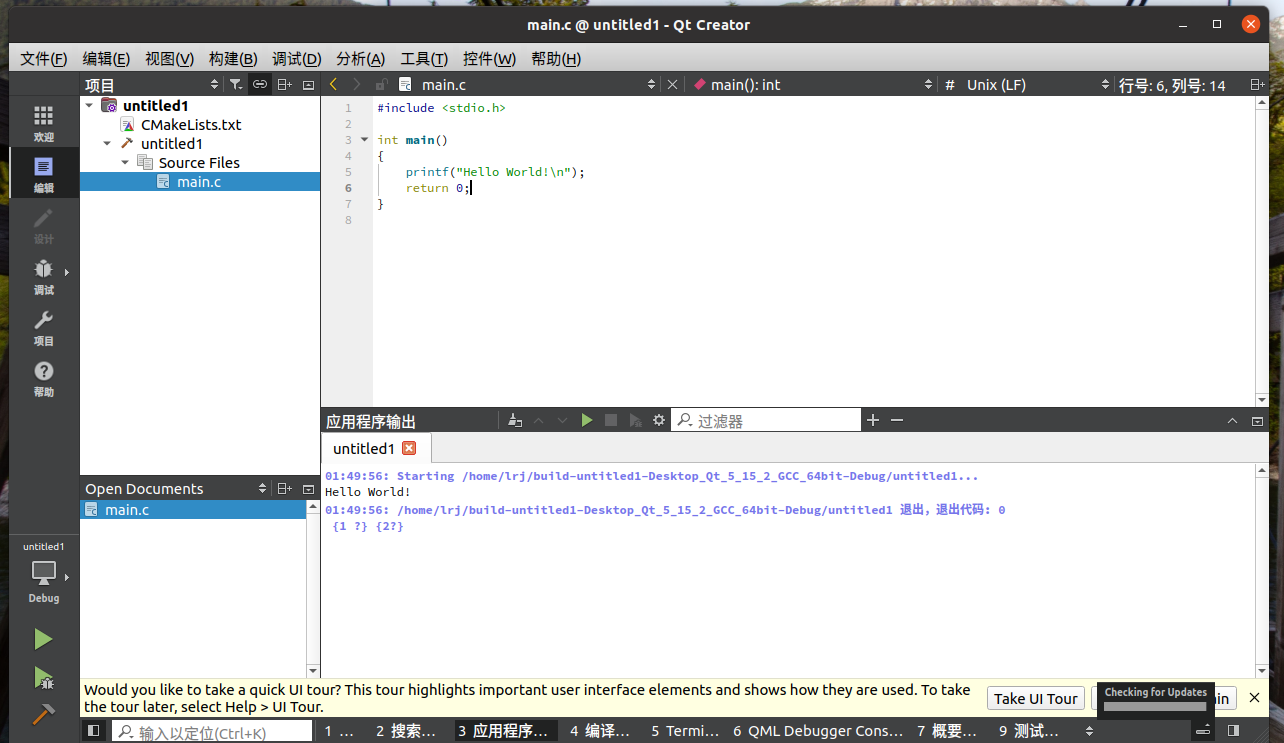This screenshot has height=743, width=1284.
Task: Open the 7 概要 pane
Action: [947, 731]
